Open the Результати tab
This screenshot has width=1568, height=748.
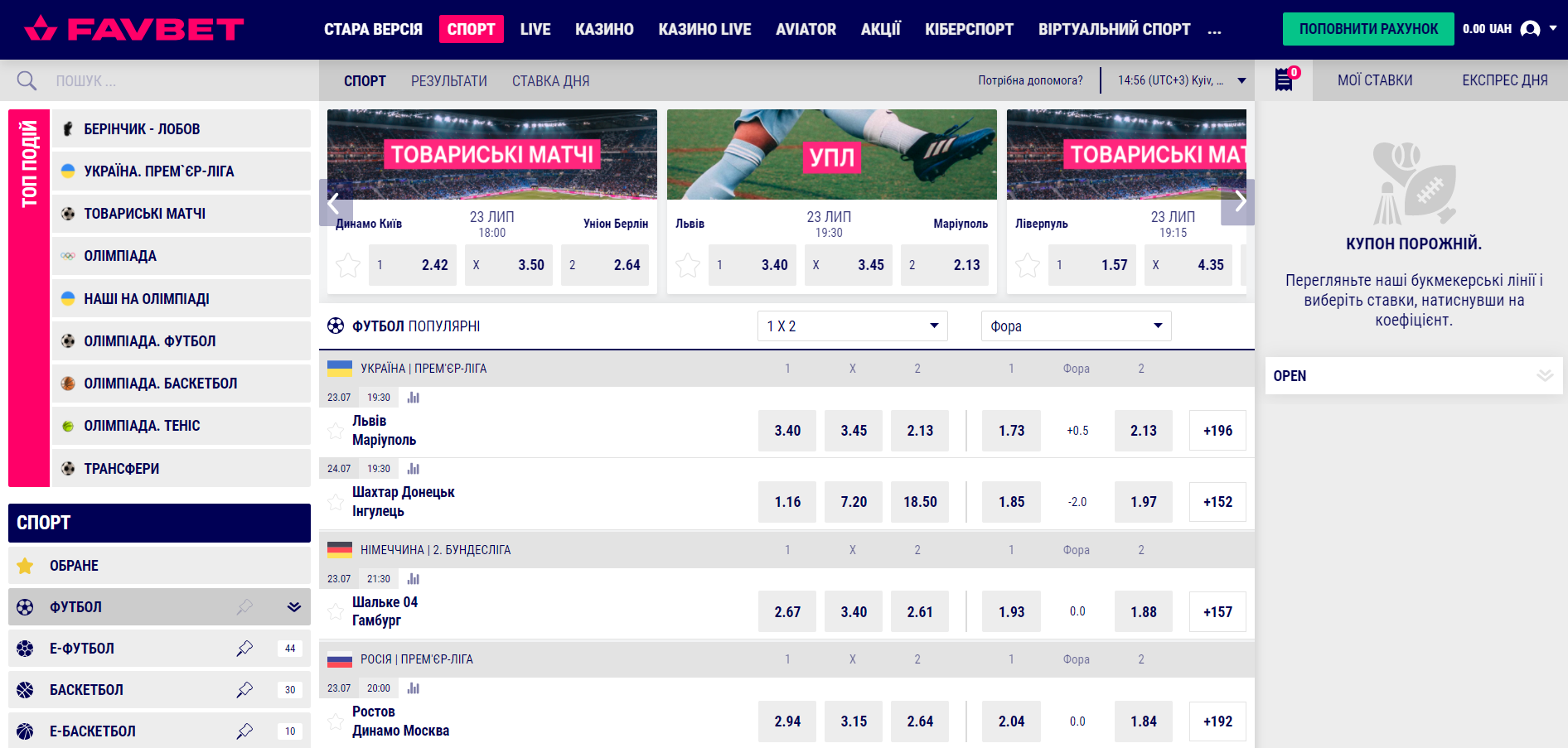point(448,81)
